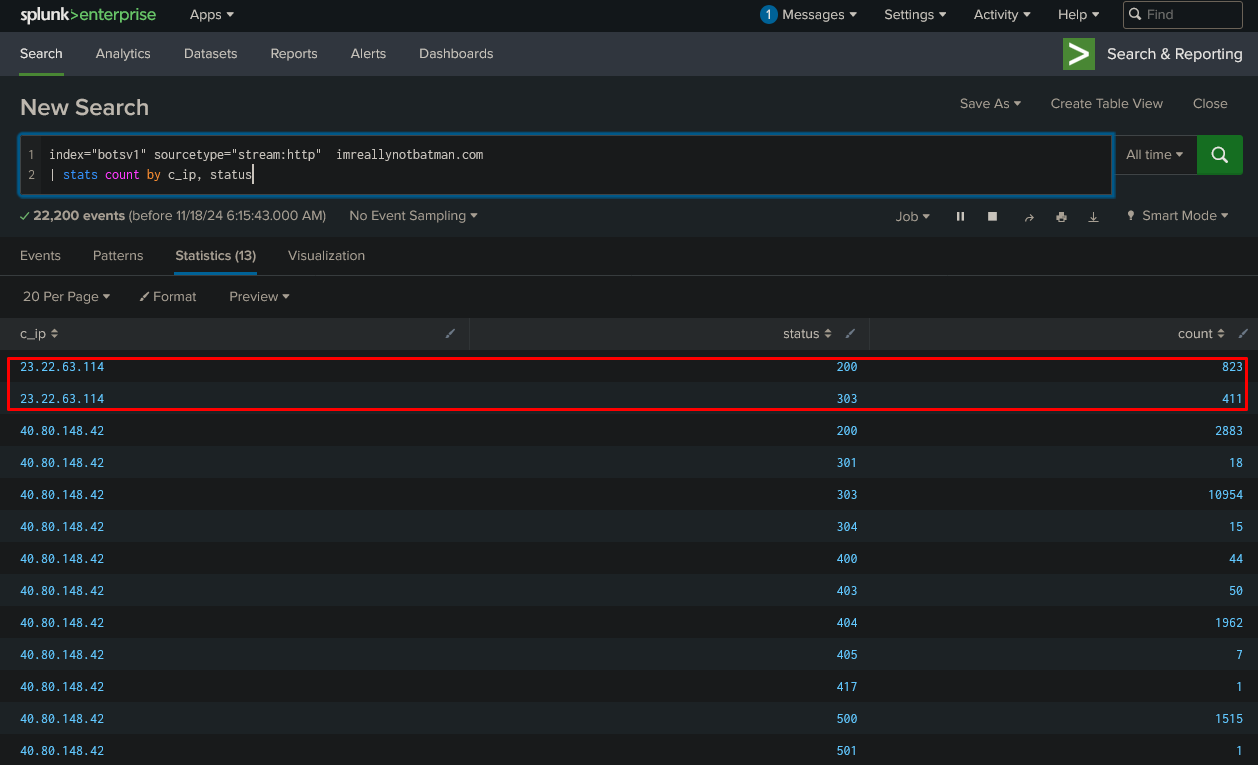
Task: Click inside the Find input field
Action: click(x=1190, y=15)
